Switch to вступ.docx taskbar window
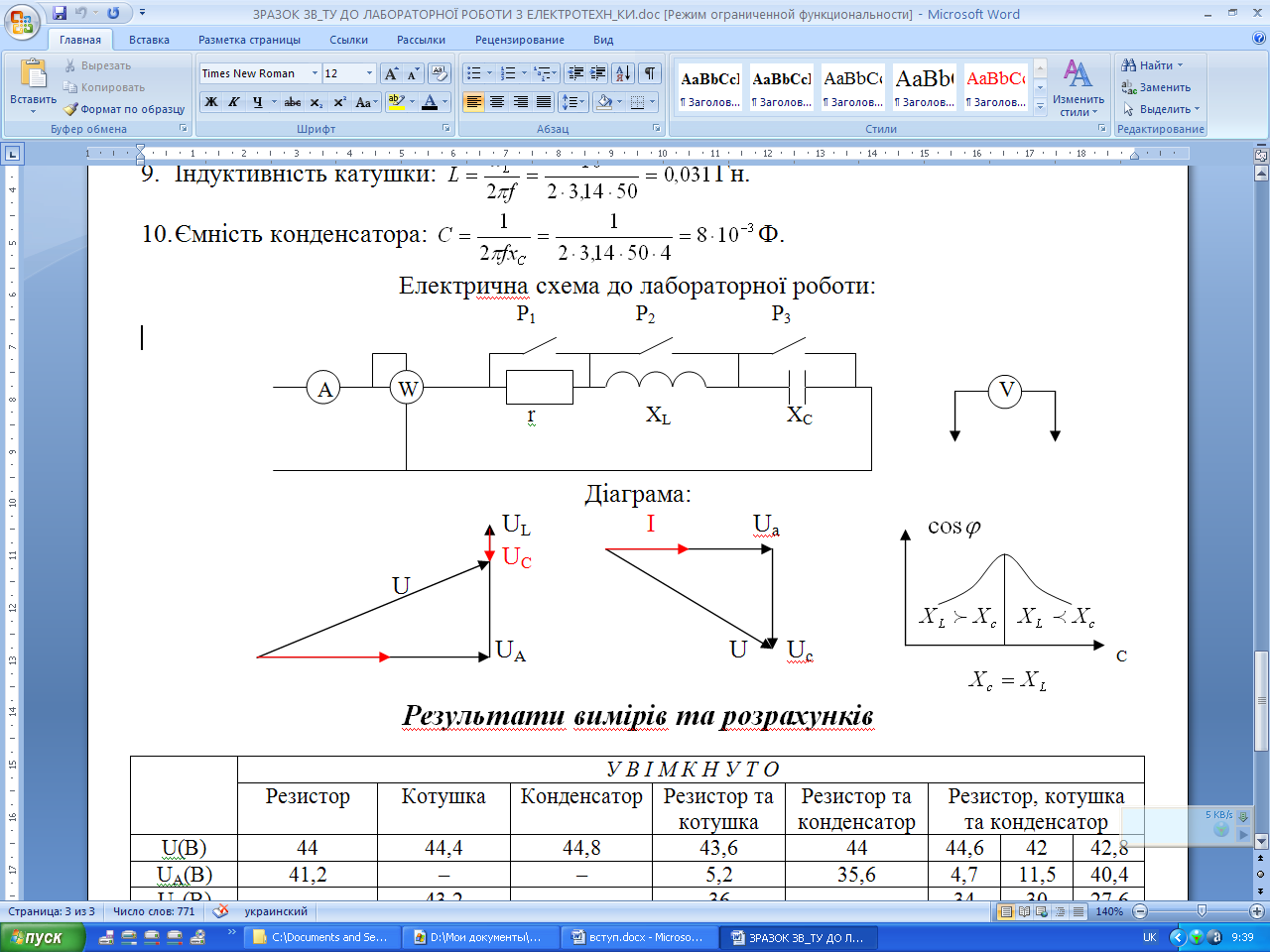The width and height of the screenshot is (1270, 952). coord(638,937)
